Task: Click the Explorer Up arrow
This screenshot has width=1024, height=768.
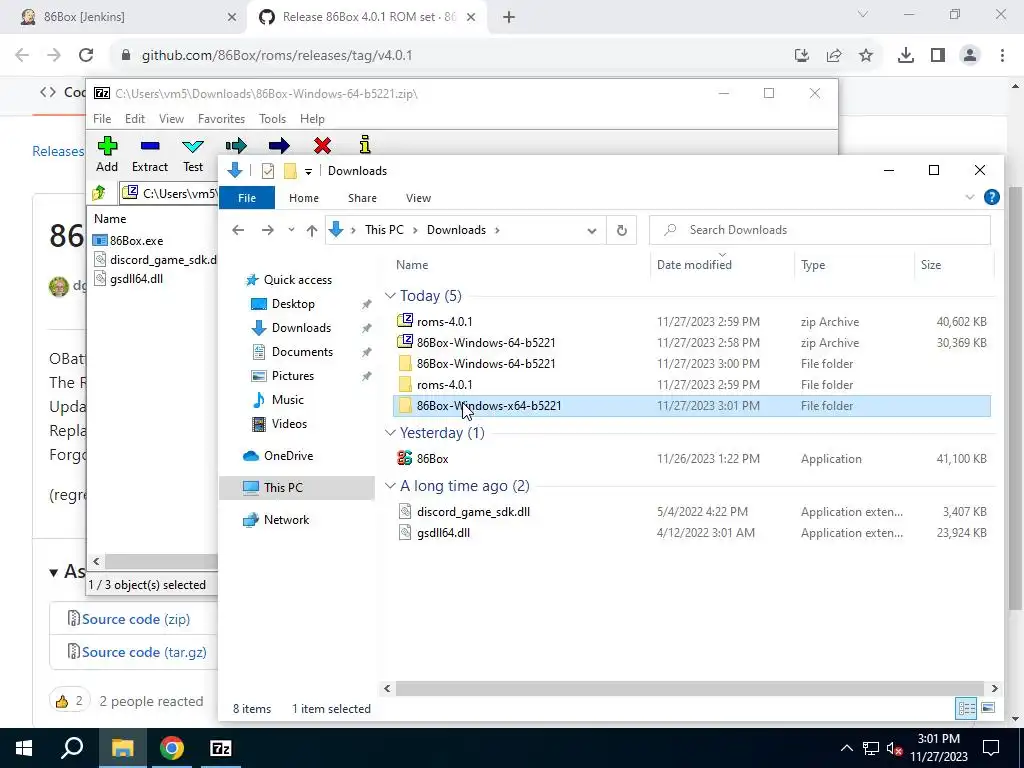Action: click(x=312, y=230)
